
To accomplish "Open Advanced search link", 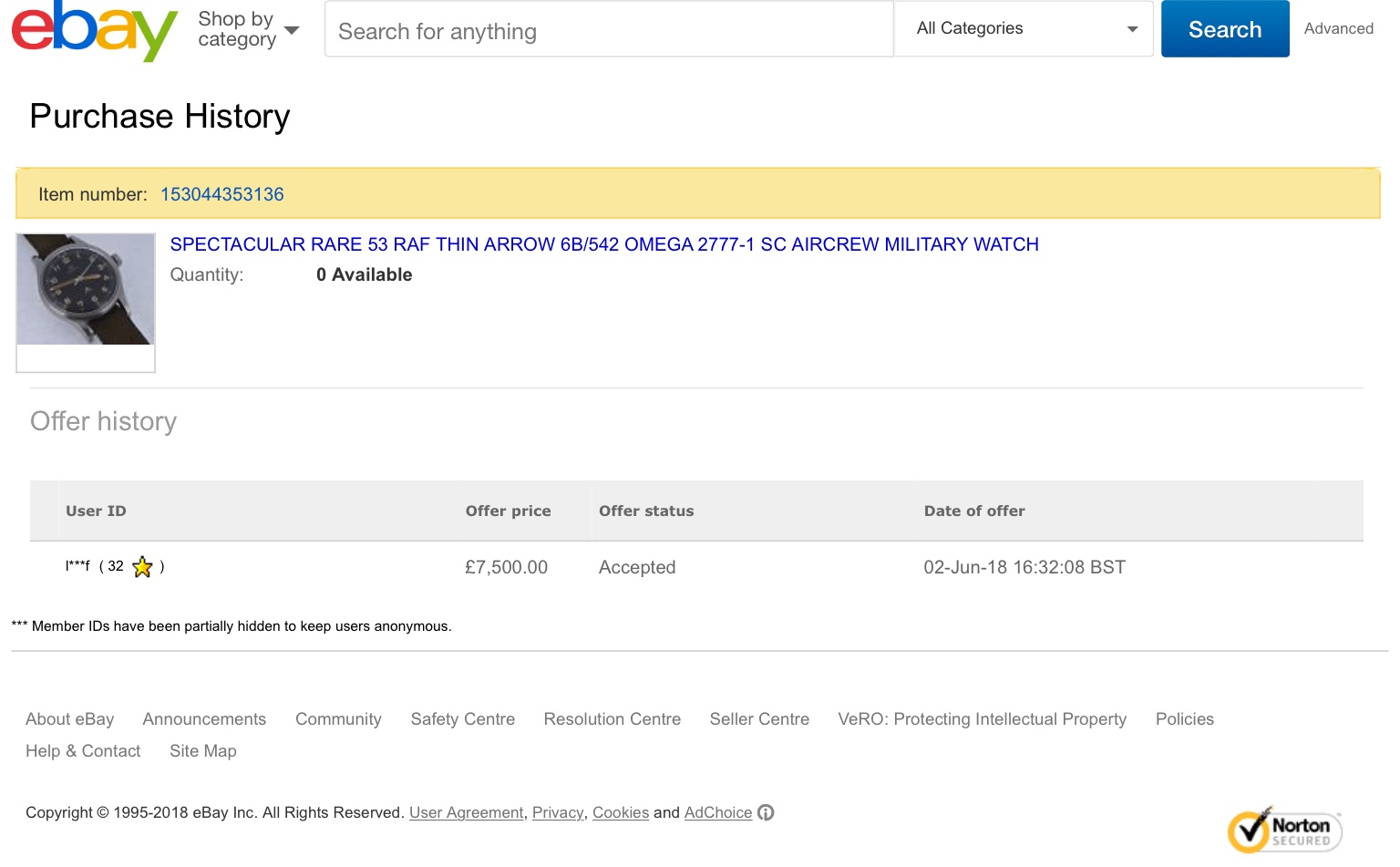I will (x=1338, y=28).
